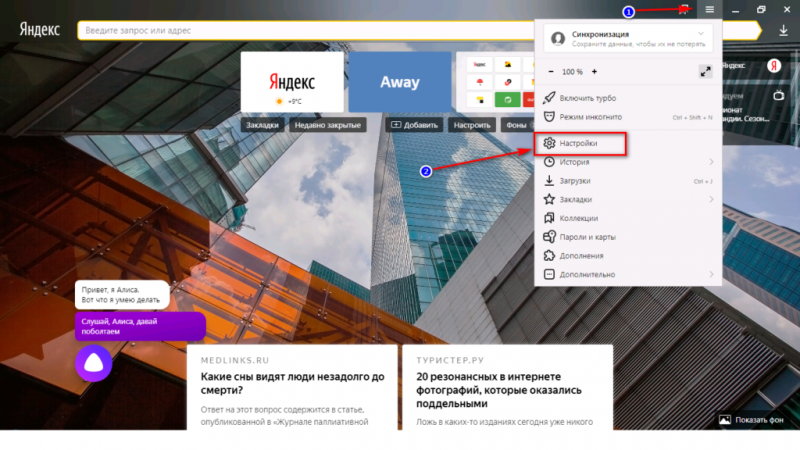Open the small Яндекс mini tile
800x450 pixels.
coord(480,64)
